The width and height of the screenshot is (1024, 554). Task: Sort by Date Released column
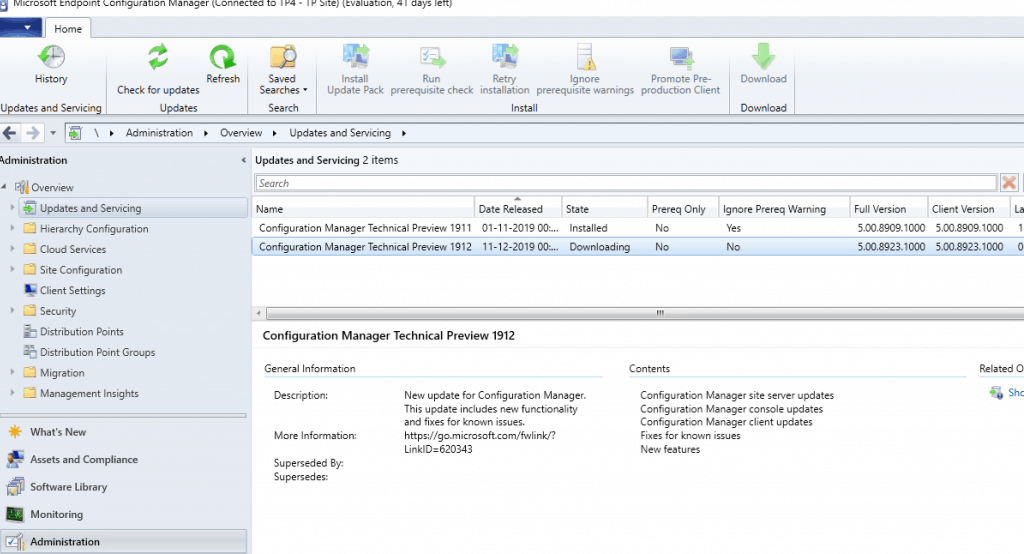tap(518, 209)
